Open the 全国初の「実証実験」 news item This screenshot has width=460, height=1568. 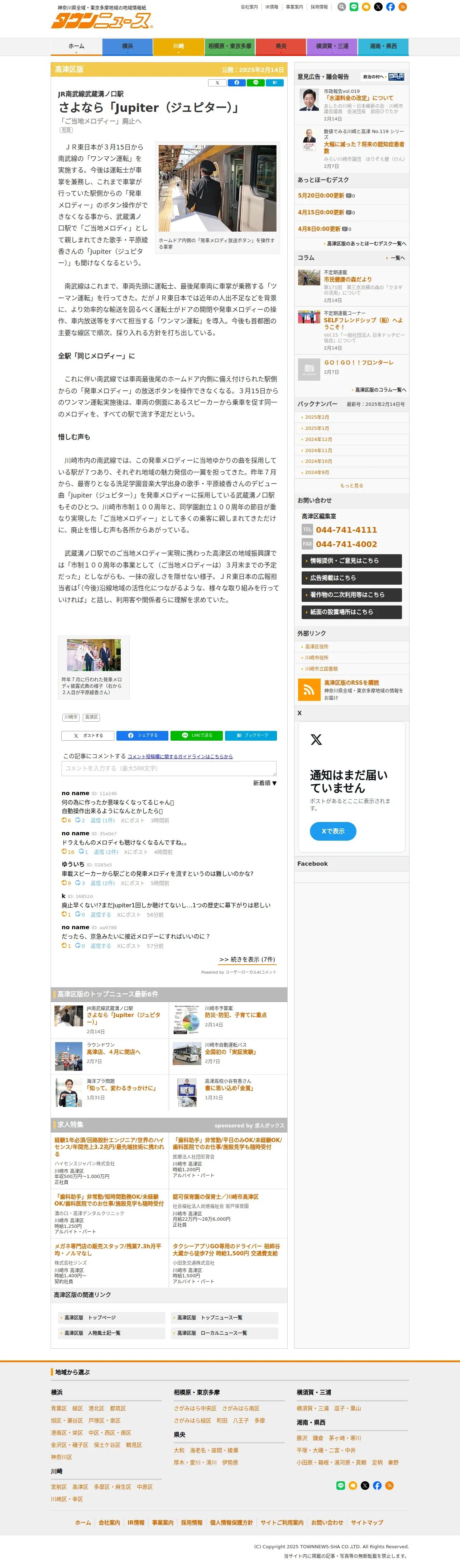[230, 1053]
